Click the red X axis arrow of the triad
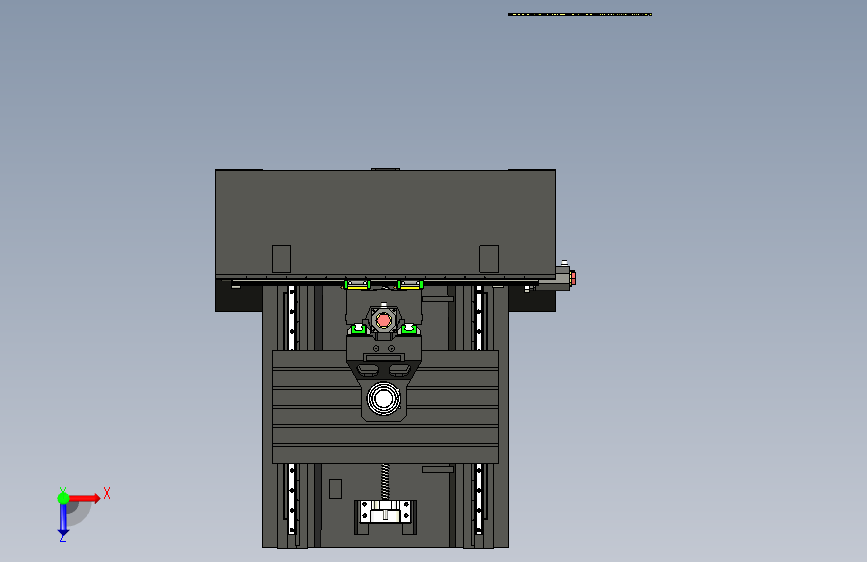 pos(85,498)
